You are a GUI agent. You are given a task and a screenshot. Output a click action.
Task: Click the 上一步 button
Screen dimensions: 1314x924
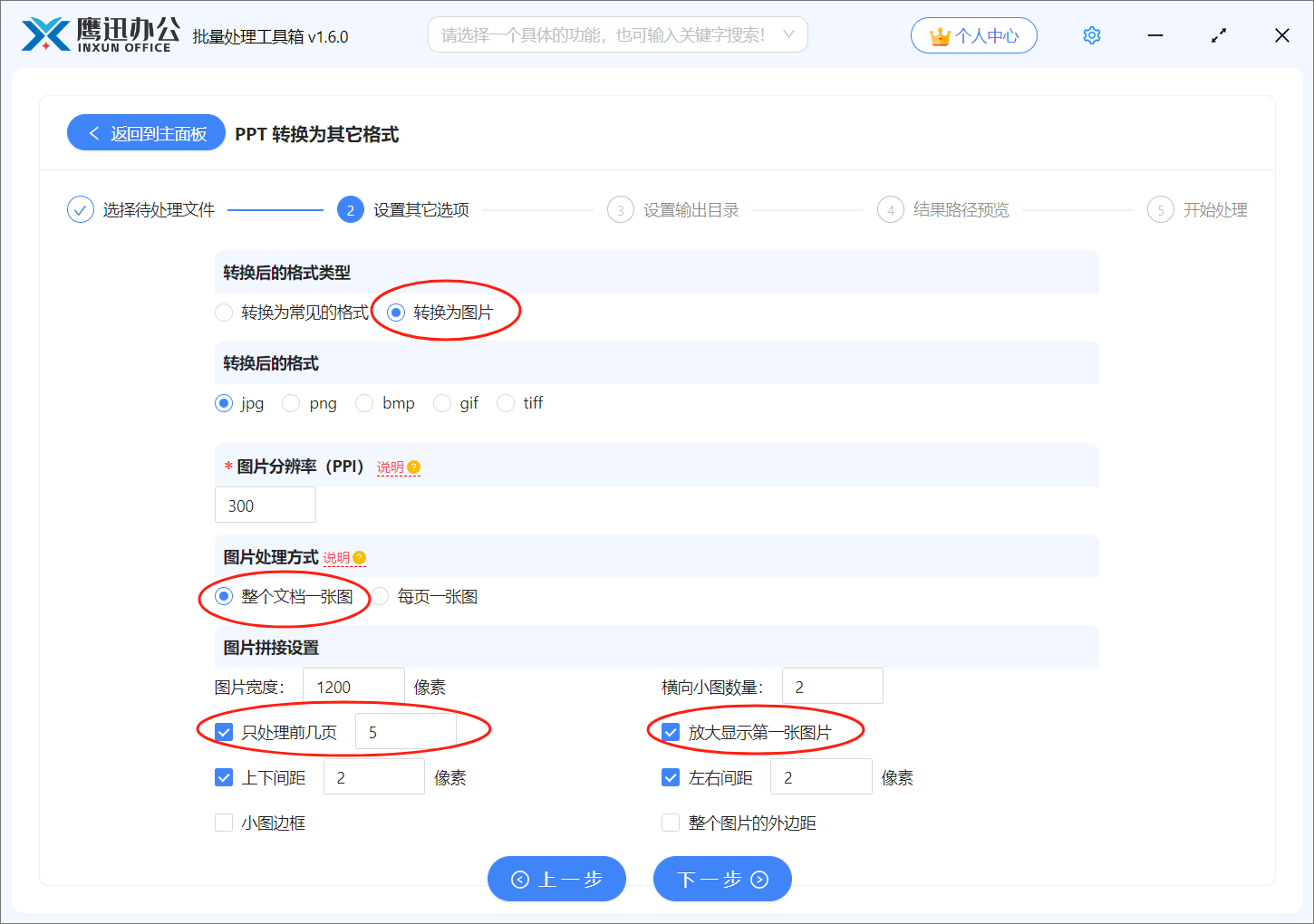pos(556,878)
